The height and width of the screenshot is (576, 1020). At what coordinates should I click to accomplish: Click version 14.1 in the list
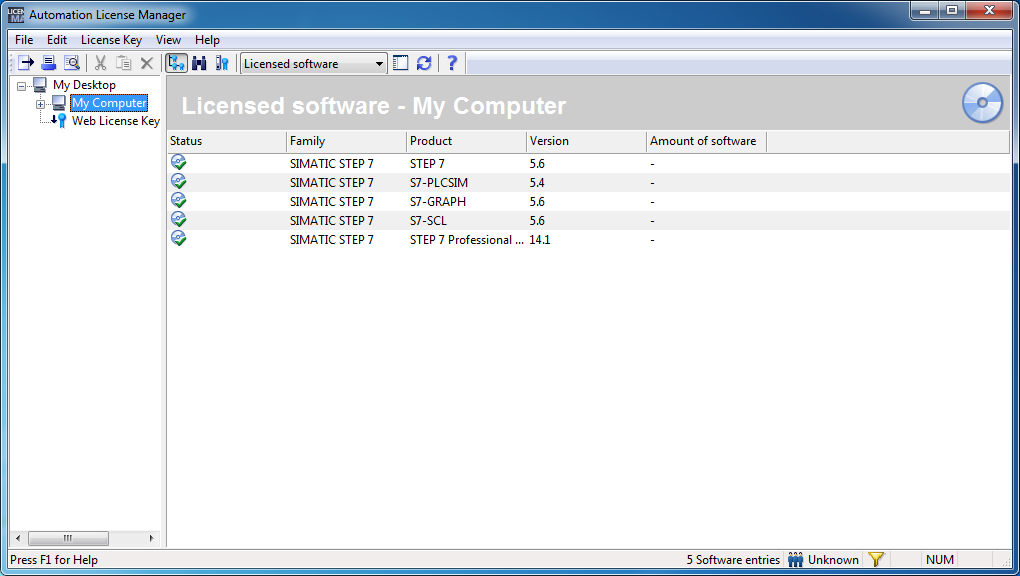click(x=540, y=240)
